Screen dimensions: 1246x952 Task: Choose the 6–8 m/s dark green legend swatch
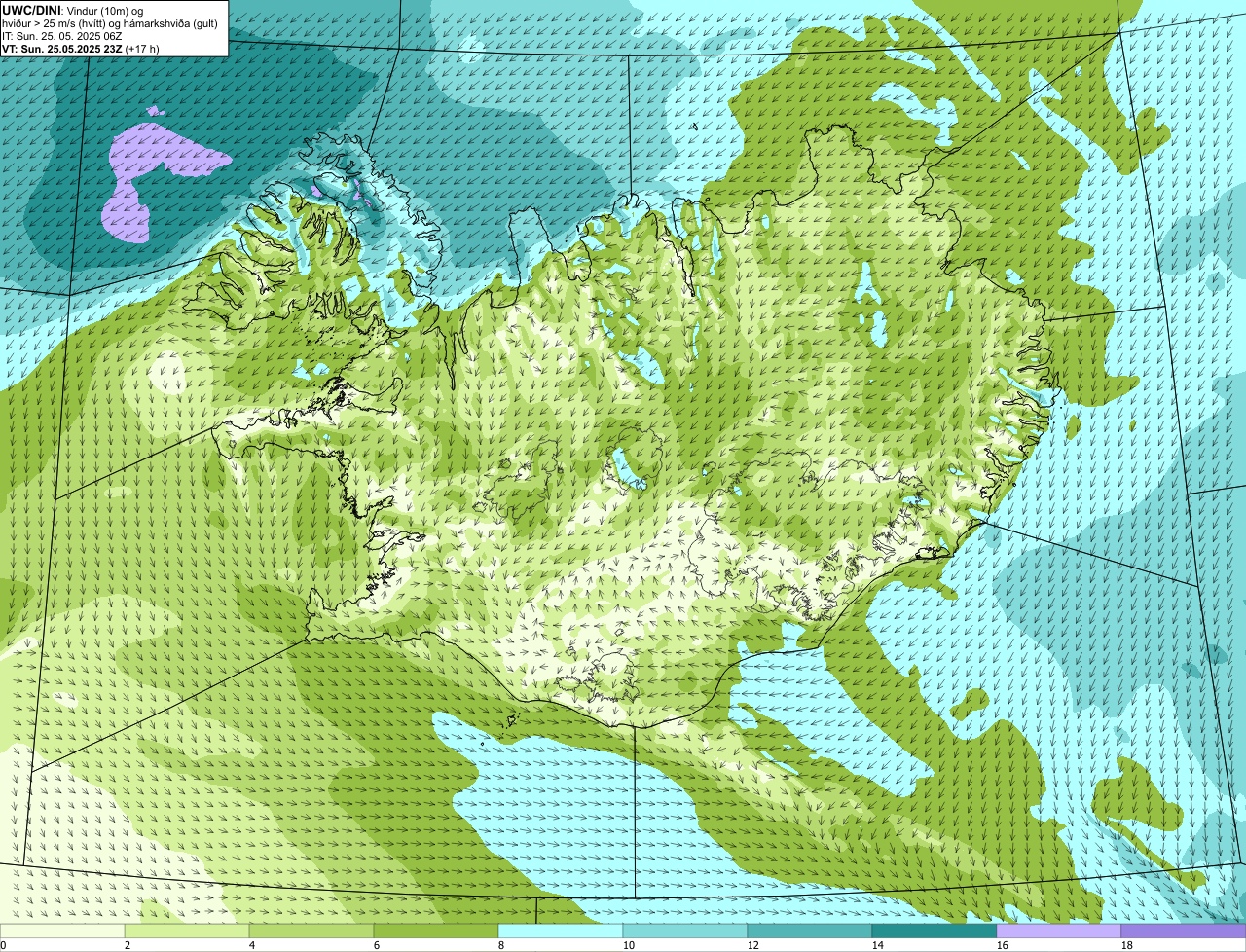point(436,931)
